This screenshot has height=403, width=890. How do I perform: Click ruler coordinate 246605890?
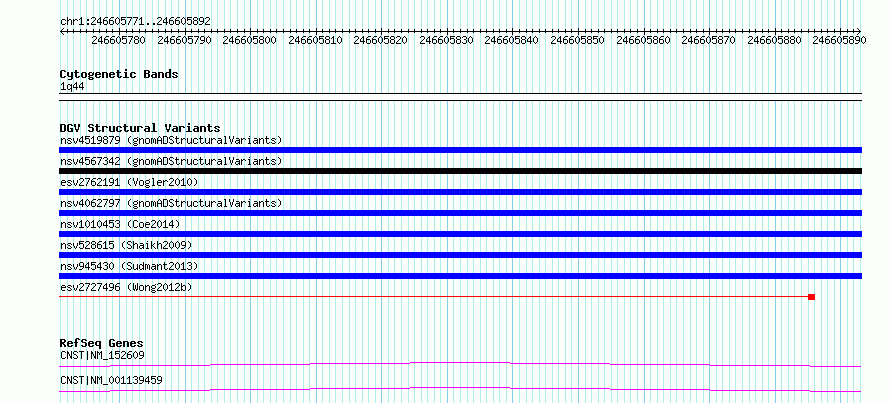coord(839,40)
